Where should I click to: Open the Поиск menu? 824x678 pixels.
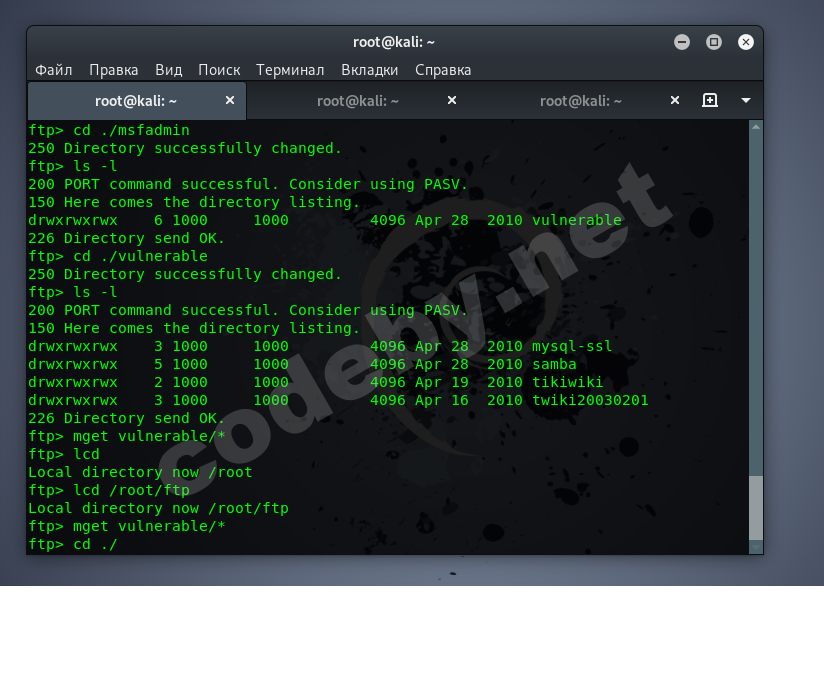click(219, 70)
